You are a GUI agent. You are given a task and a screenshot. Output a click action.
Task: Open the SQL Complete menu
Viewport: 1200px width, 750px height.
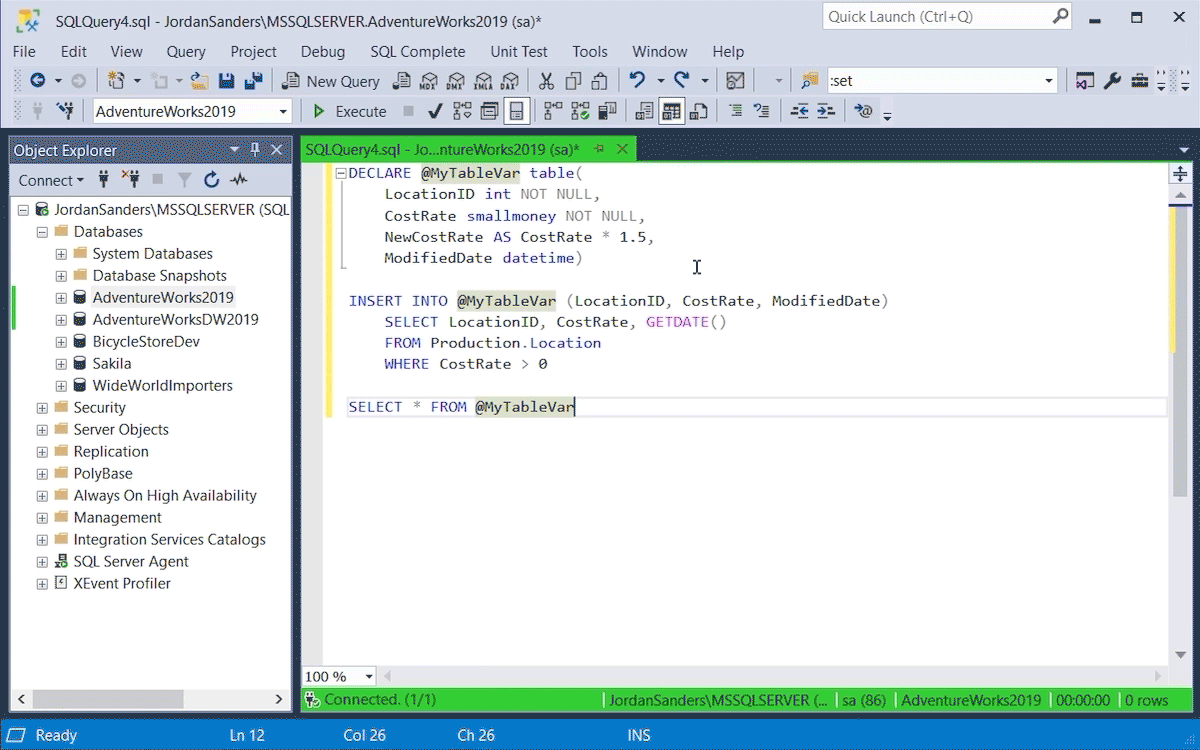click(417, 51)
